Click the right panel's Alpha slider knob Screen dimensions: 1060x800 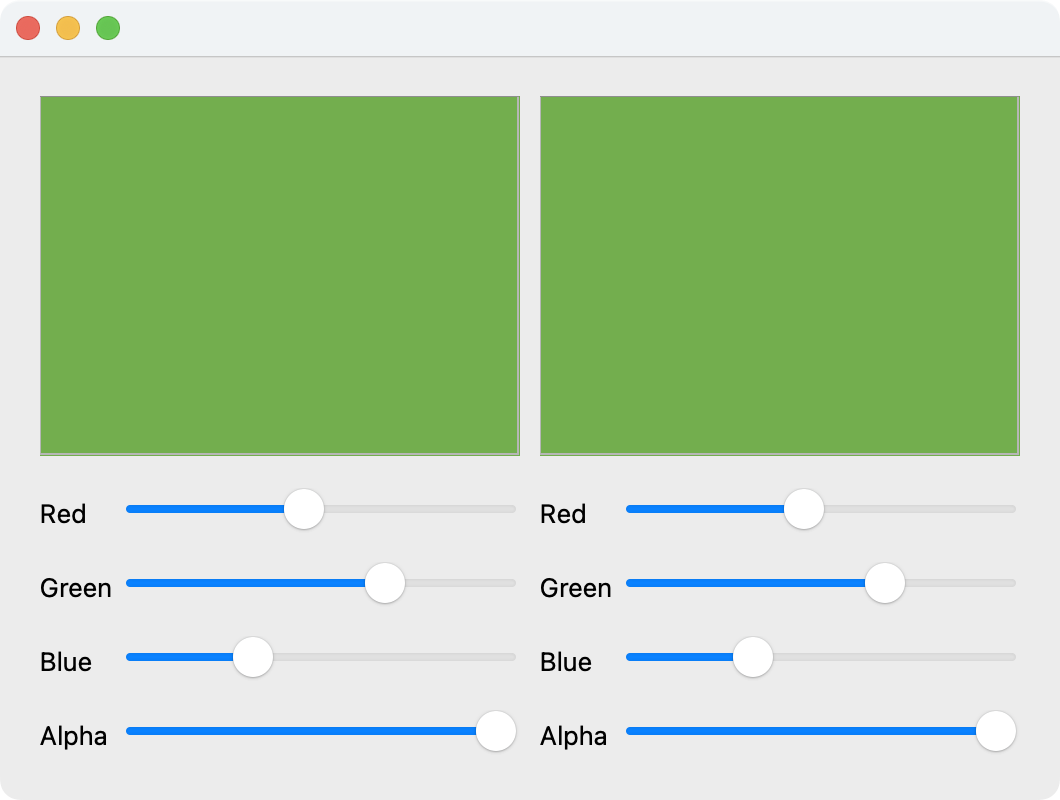(x=996, y=731)
